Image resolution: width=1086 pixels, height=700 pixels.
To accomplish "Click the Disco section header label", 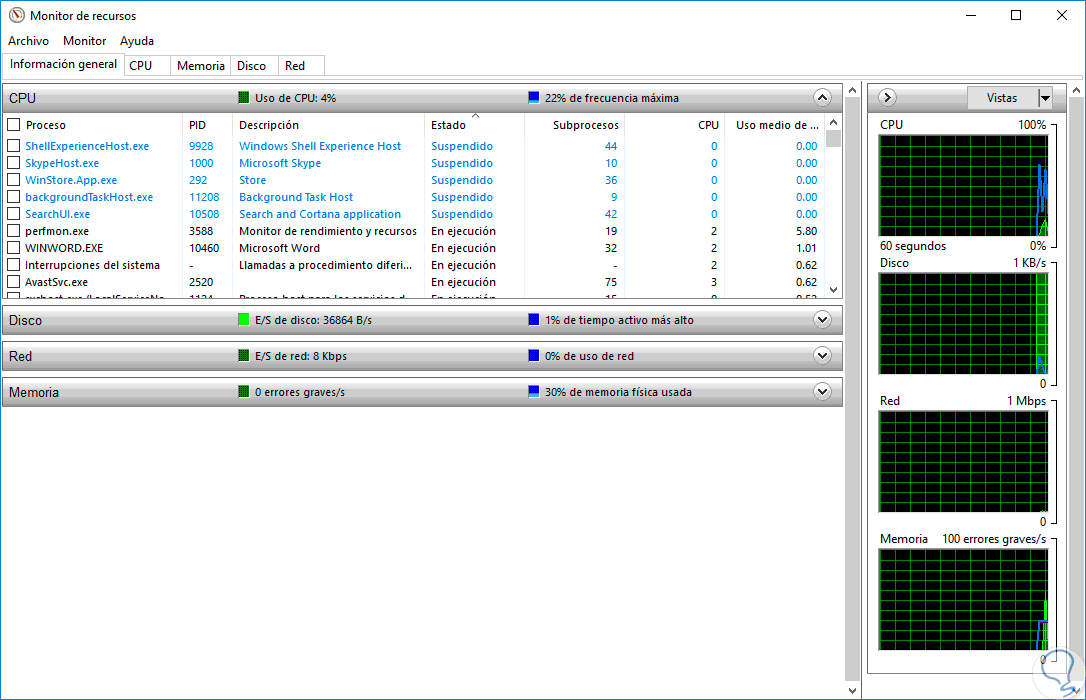I will click(x=26, y=321).
